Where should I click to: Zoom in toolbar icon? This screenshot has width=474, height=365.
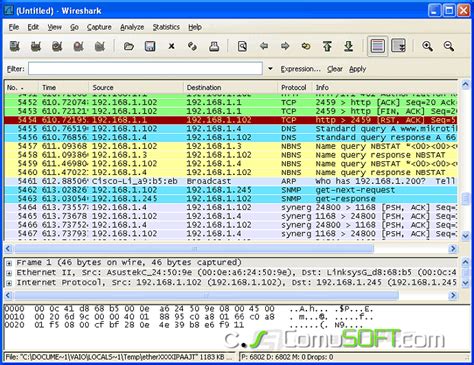[427, 46]
